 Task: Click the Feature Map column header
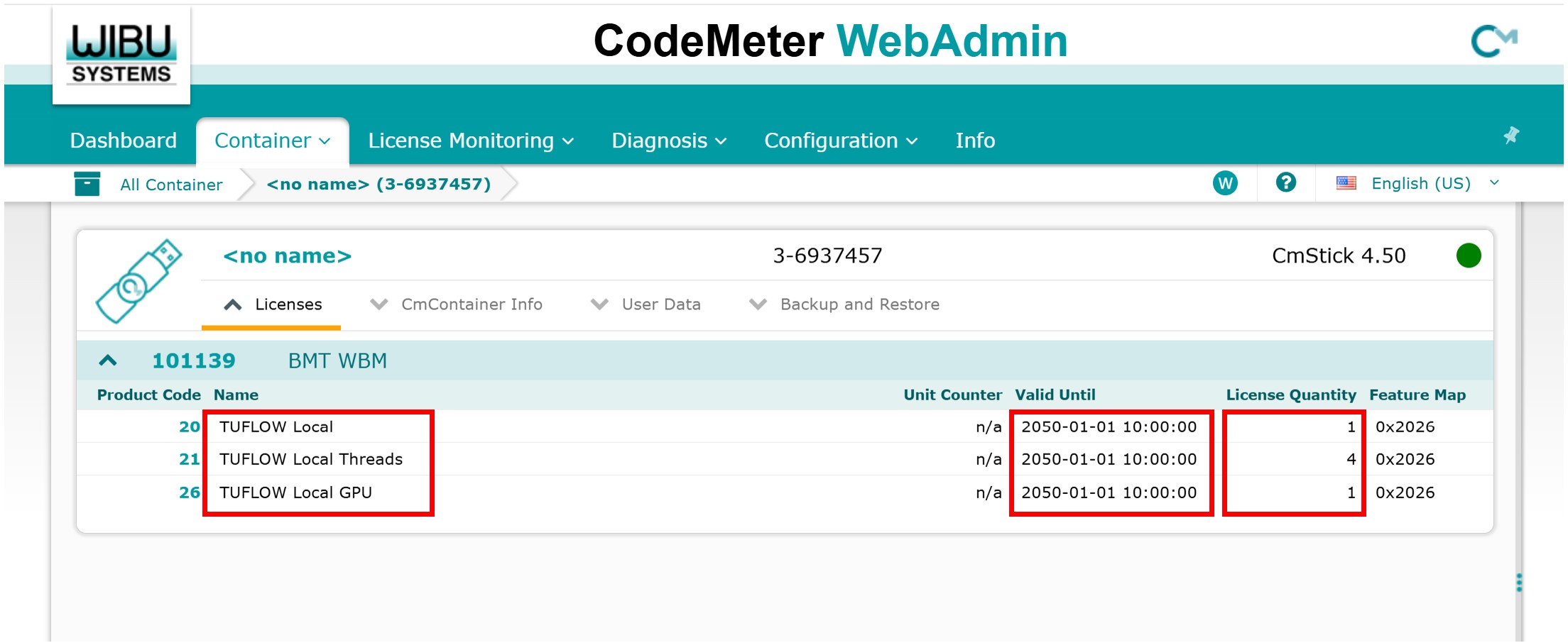click(1417, 395)
